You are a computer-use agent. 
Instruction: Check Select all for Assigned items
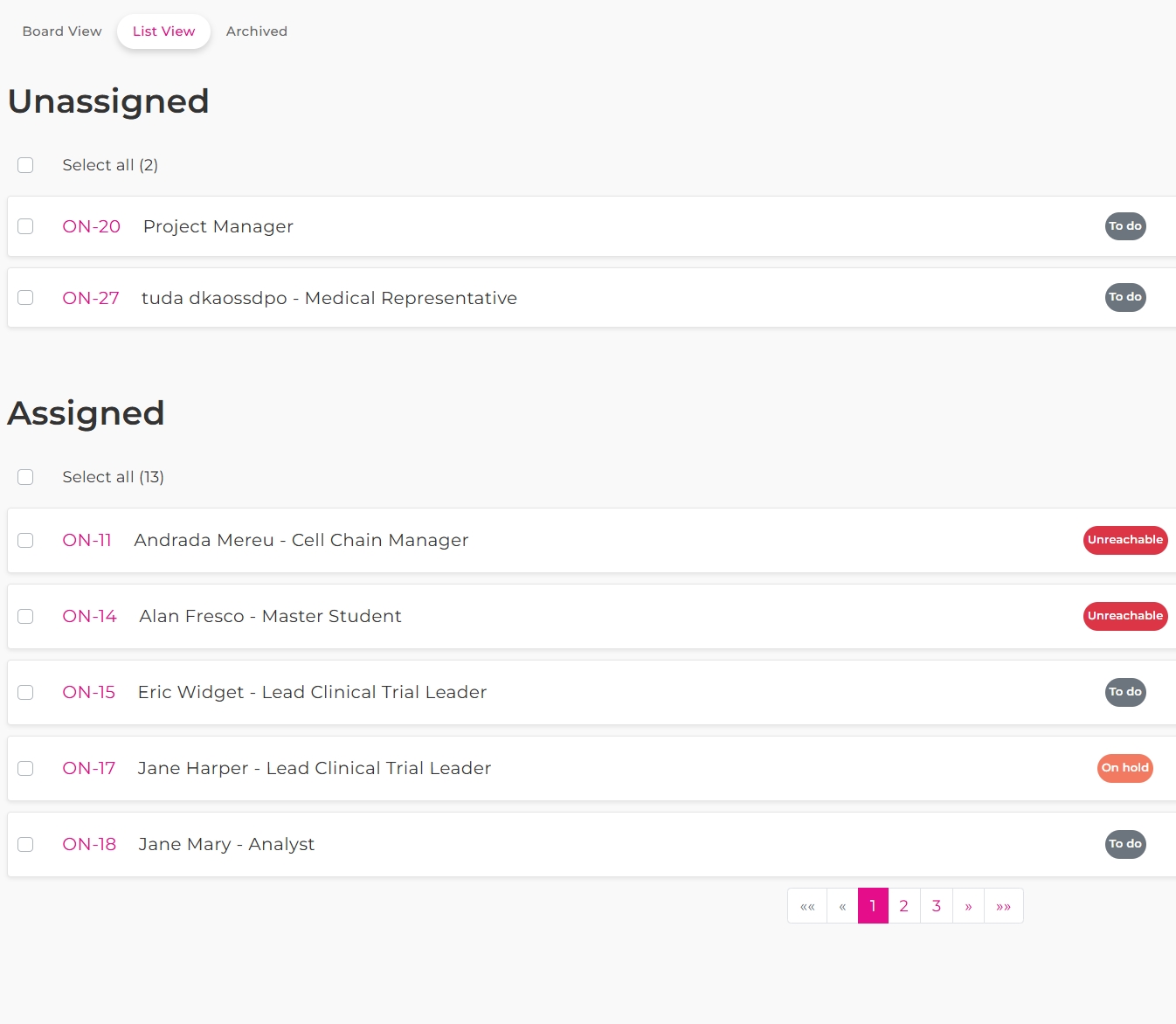click(25, 477)
